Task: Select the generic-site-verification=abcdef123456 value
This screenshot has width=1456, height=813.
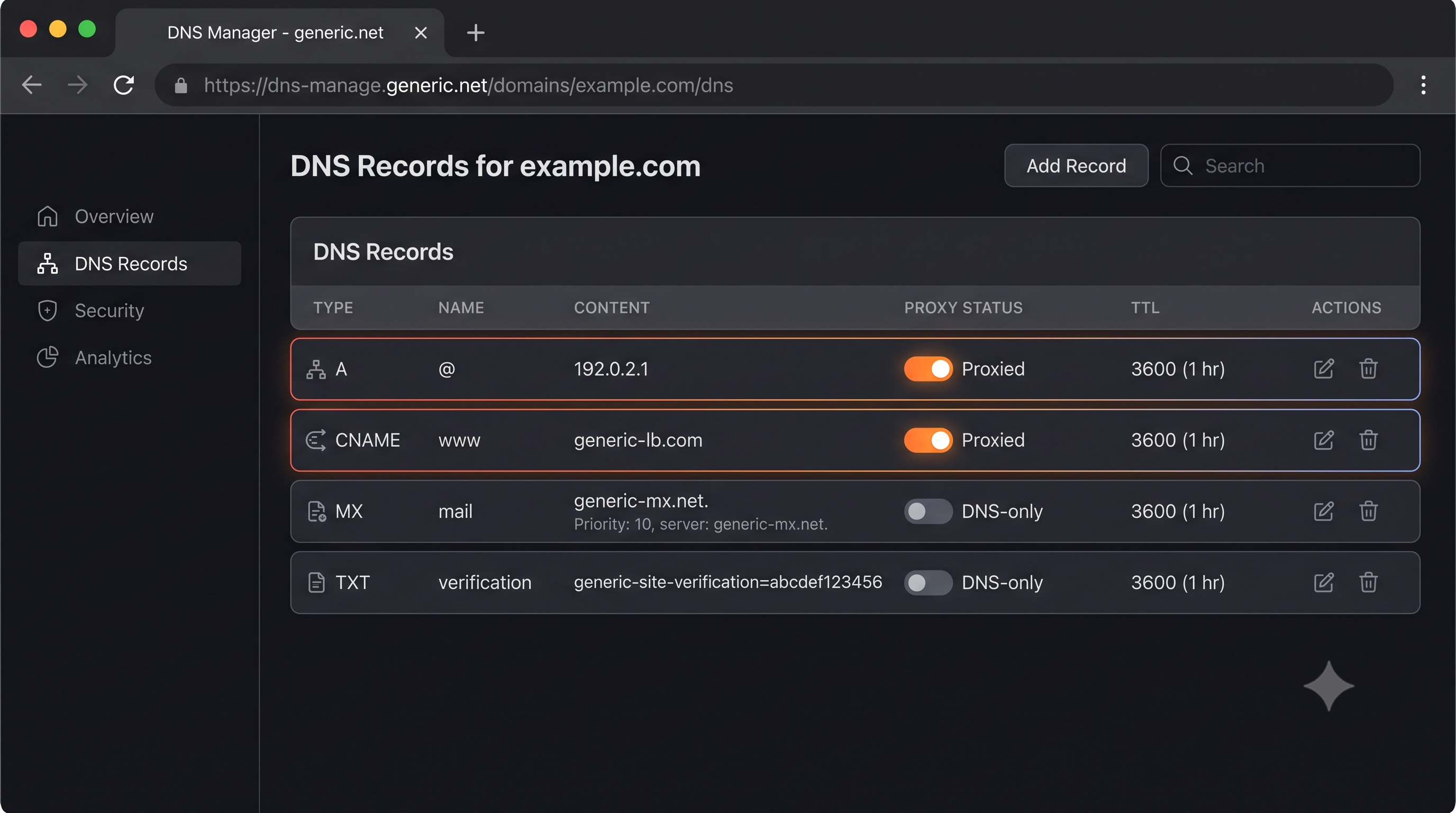Action: pyautogui.click(x=728, y=582)
